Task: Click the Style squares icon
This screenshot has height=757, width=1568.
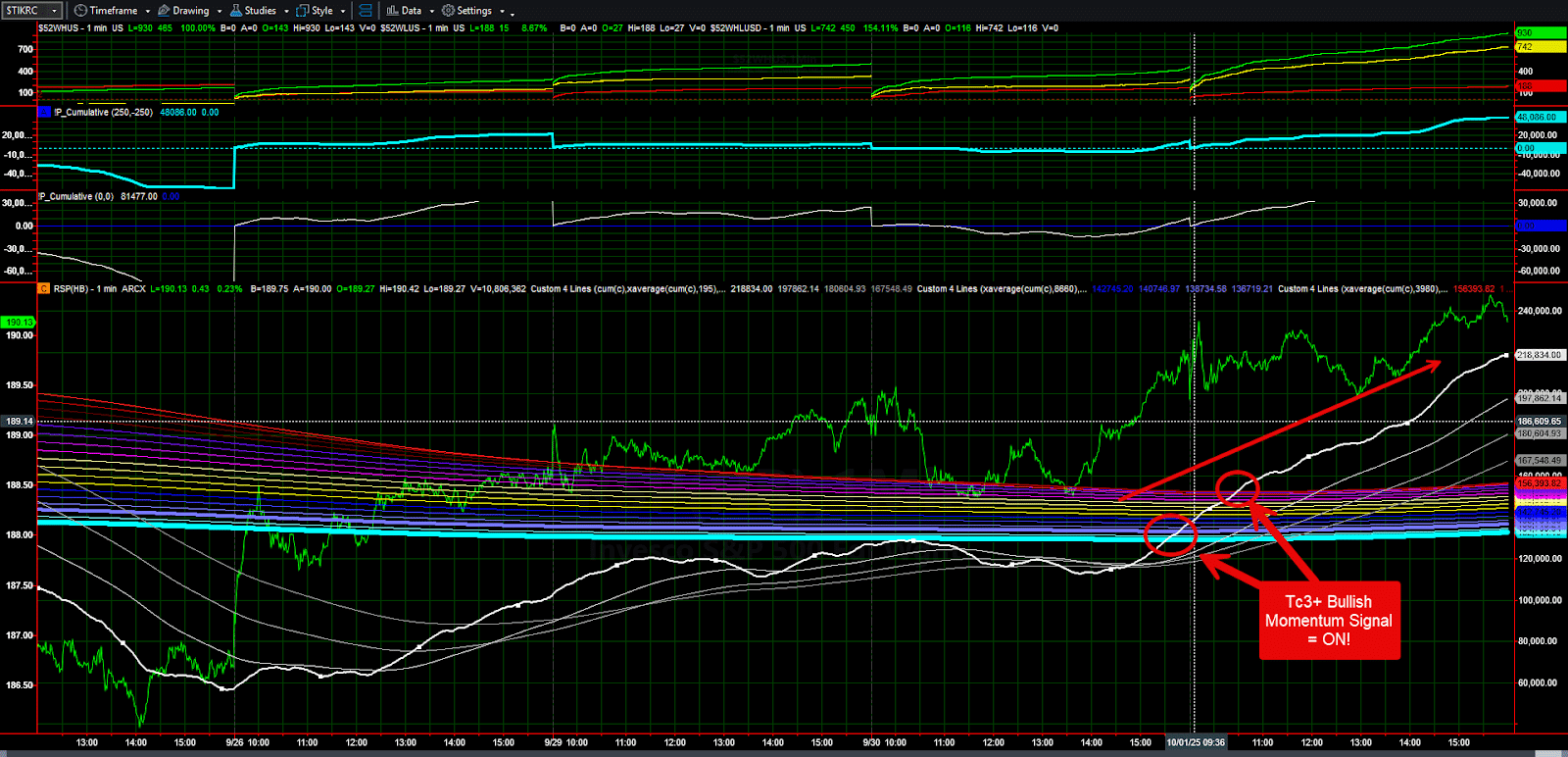Action: (x=303, y=11)
